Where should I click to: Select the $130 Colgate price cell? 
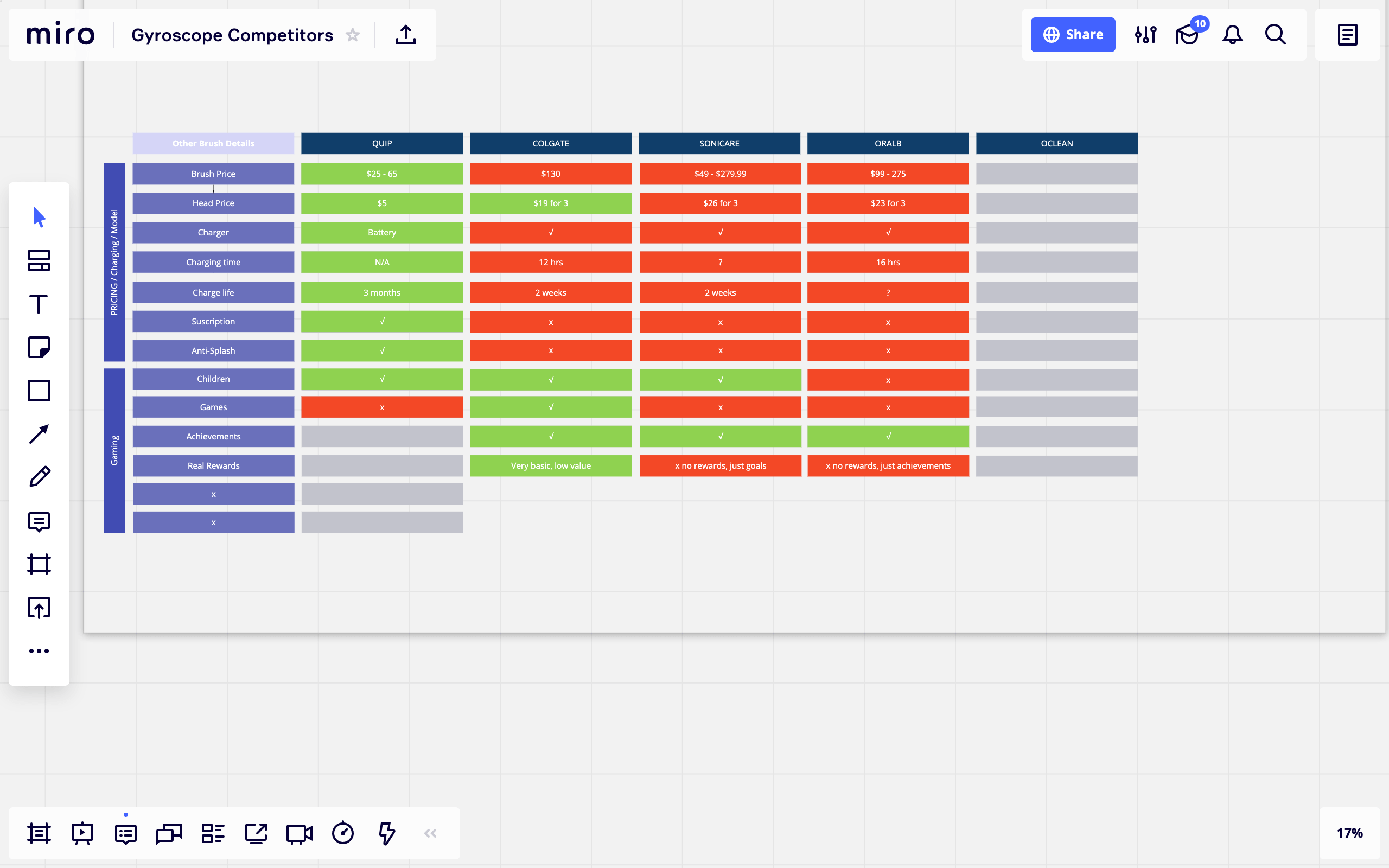550,174
